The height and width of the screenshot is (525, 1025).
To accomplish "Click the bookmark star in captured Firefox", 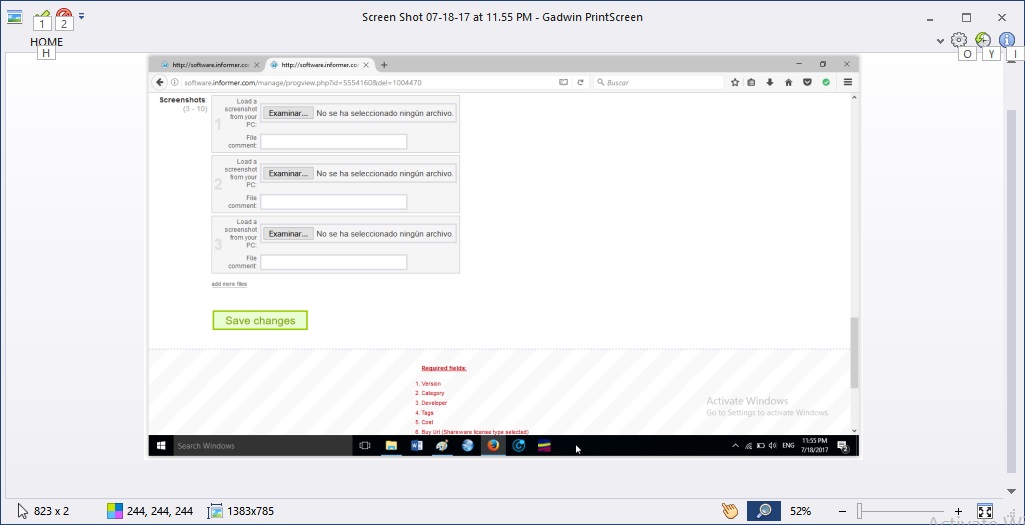I will (735, 82).
